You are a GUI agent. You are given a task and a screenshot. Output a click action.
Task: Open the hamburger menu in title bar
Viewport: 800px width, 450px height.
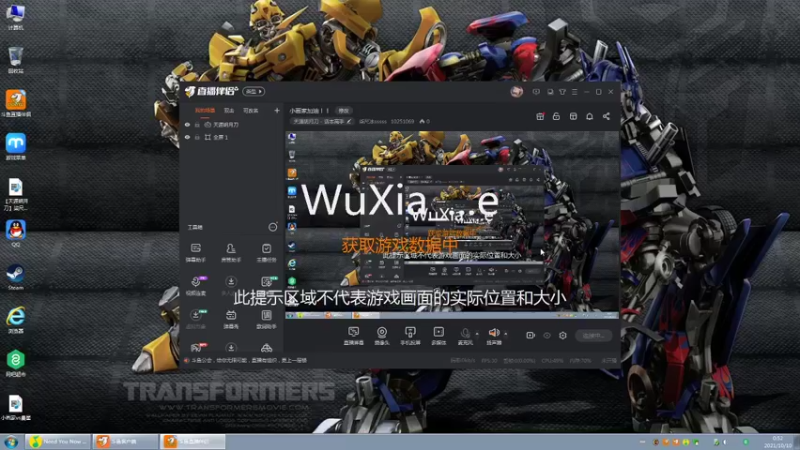pos(574,92)
